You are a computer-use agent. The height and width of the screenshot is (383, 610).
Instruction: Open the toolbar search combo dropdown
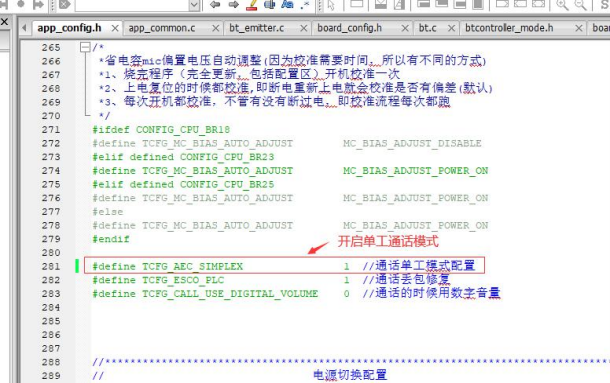(194, 5)
